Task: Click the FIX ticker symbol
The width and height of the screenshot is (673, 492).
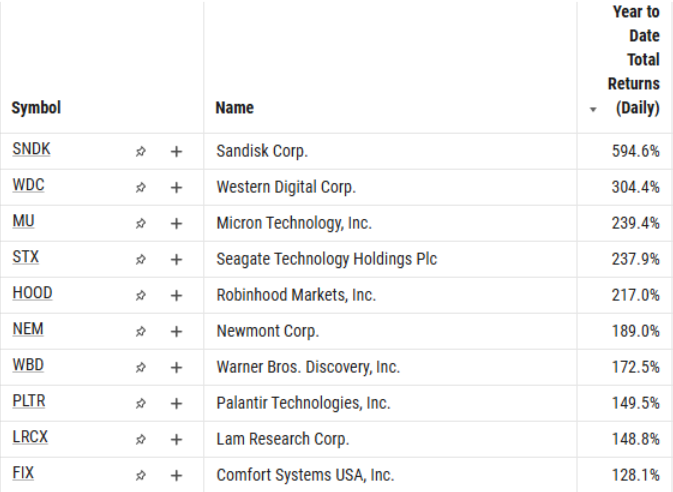Action: pyautogui.click(x=23, y=473)
